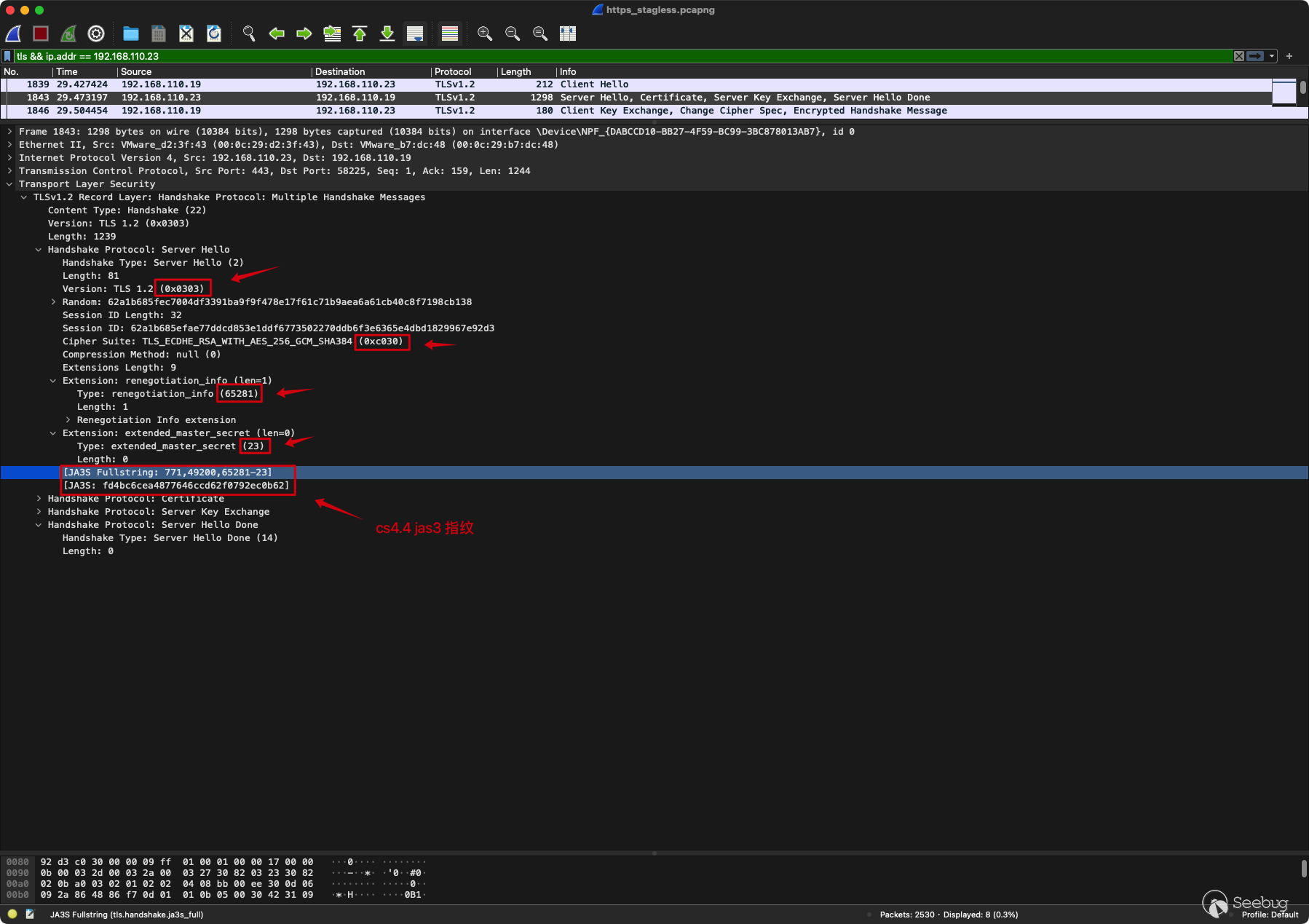
Task: Jump to the last packet
Action: 387,33
